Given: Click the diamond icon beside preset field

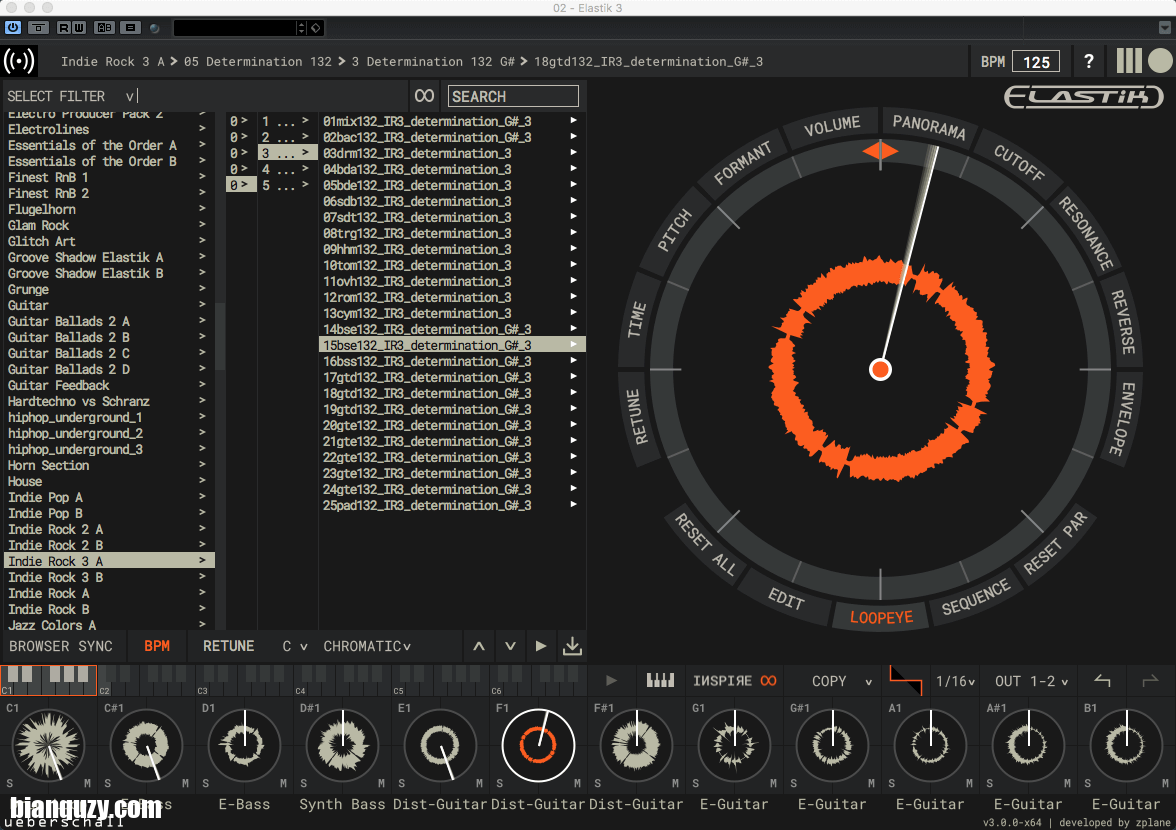Looking at the screenshot, I should pos(316,28).
